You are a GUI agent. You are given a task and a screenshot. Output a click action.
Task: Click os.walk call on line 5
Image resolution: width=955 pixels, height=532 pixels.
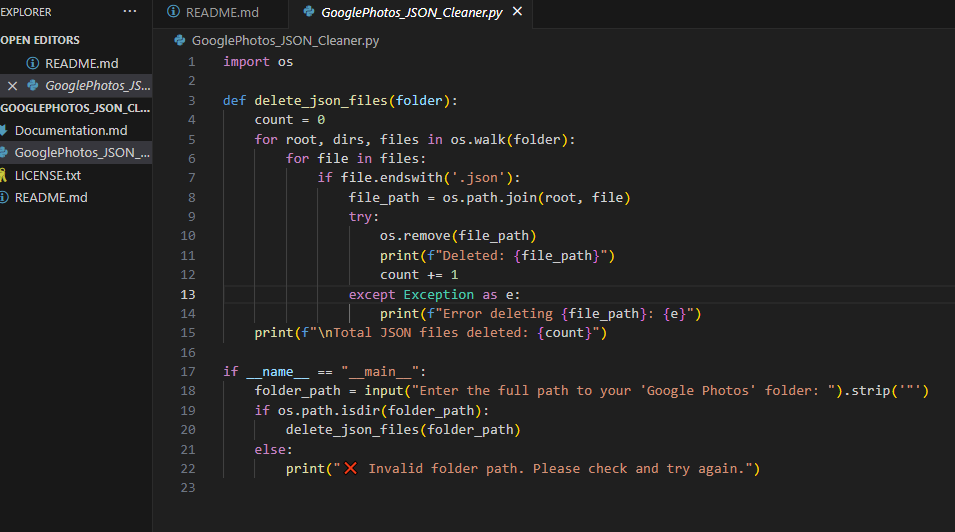point(478,140)
